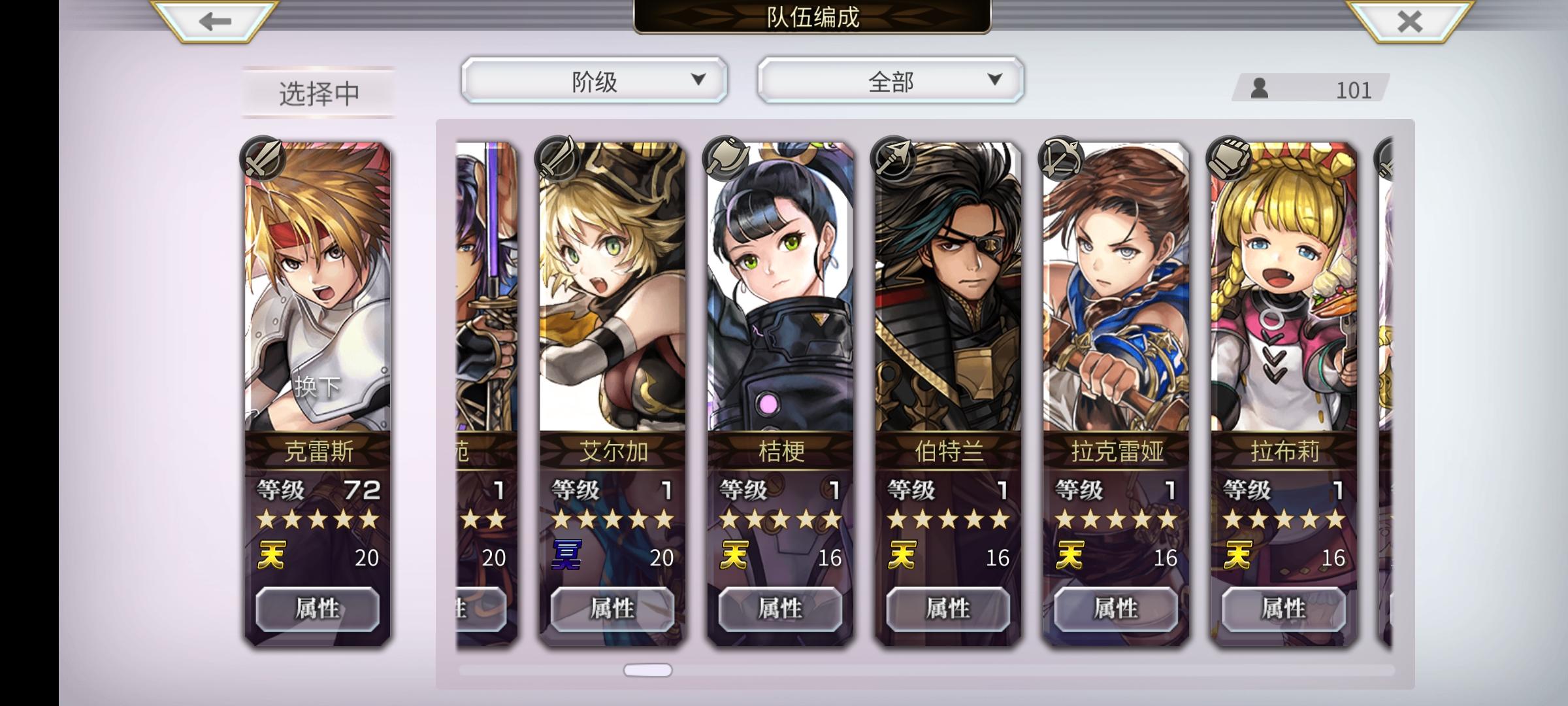Click the person count icon beside 101
This screenshot has height=706, width=1568.
pyautogui.click(x=1259, y=88)
